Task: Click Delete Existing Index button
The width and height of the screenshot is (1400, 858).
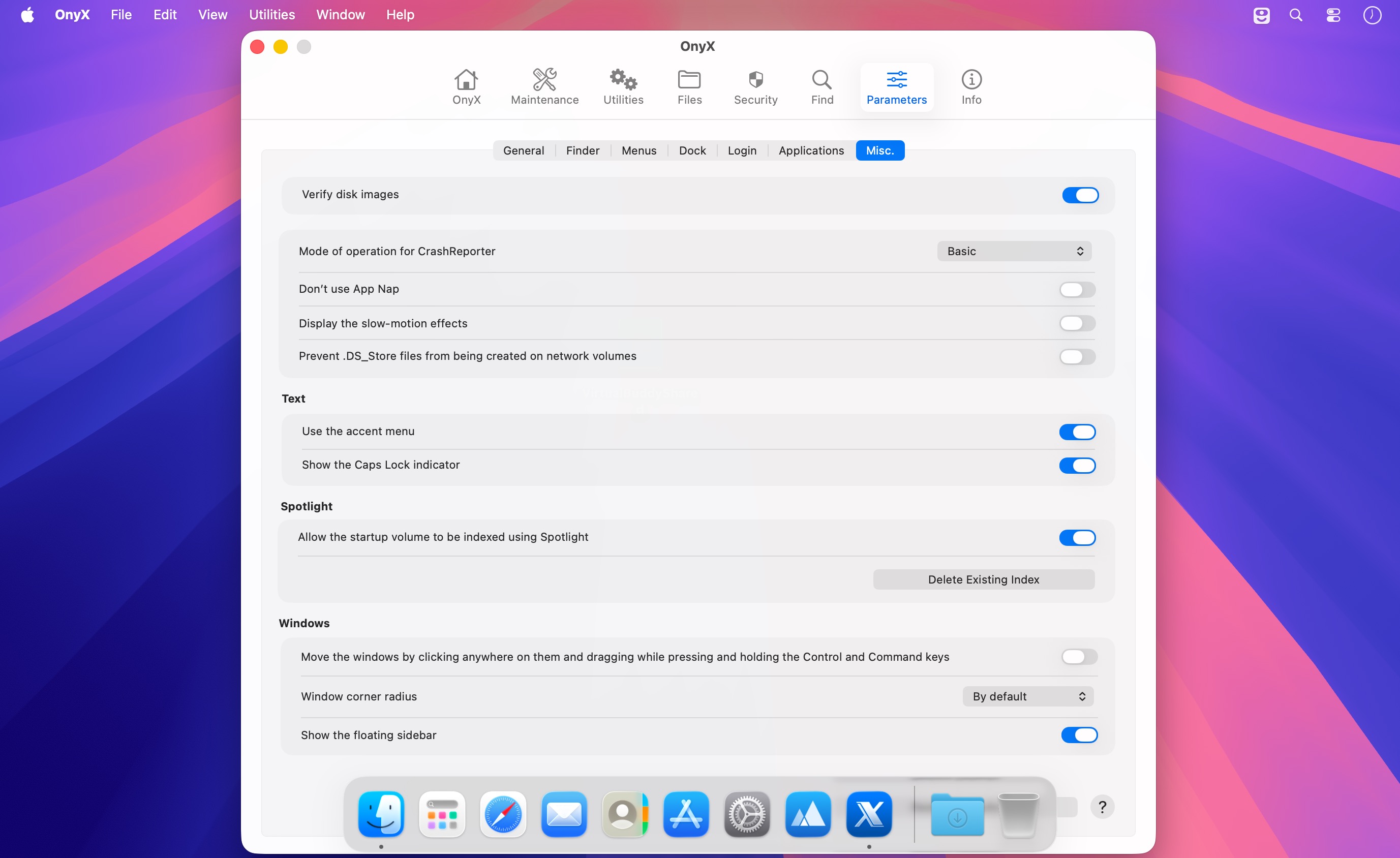Action: click(984, 579)
